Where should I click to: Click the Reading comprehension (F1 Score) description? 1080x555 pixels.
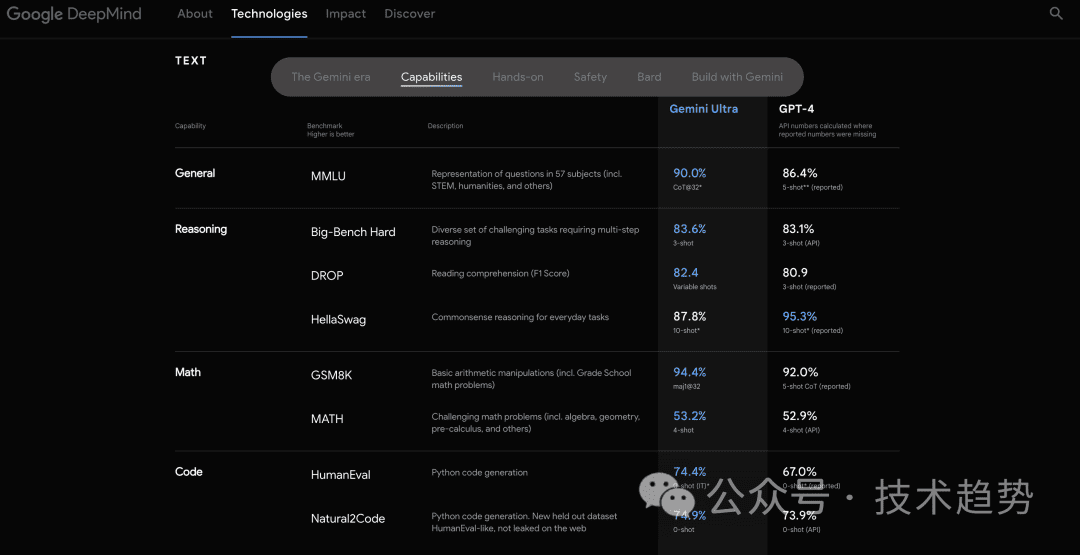(x=501, y=273)
